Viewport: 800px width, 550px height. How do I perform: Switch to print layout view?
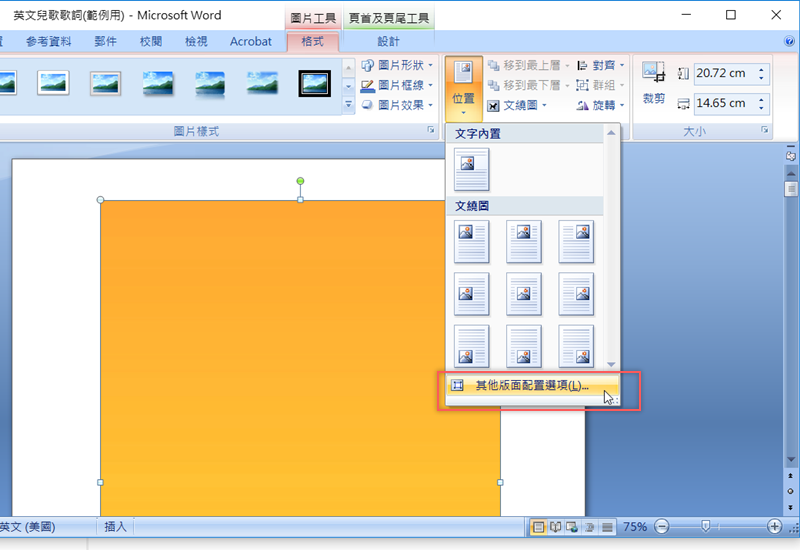[538, 527]
